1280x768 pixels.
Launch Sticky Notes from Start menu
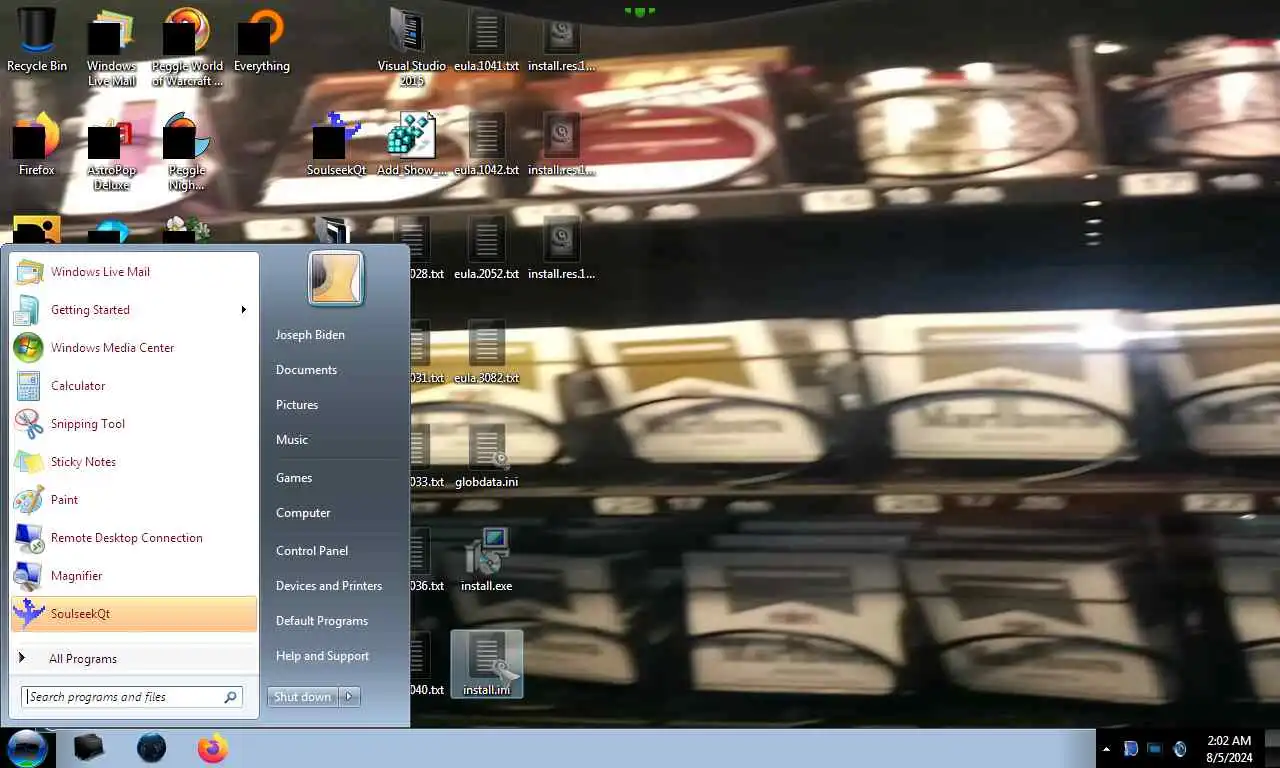(x=134, y=462)
